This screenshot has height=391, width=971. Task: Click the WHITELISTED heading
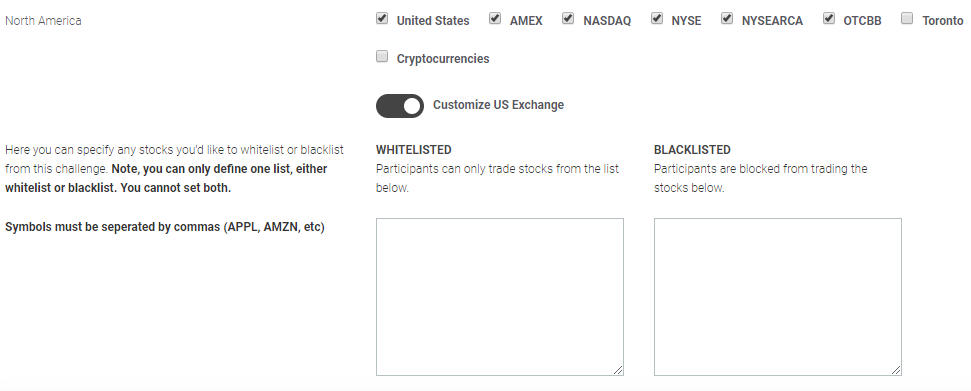[x=414, y=150]
